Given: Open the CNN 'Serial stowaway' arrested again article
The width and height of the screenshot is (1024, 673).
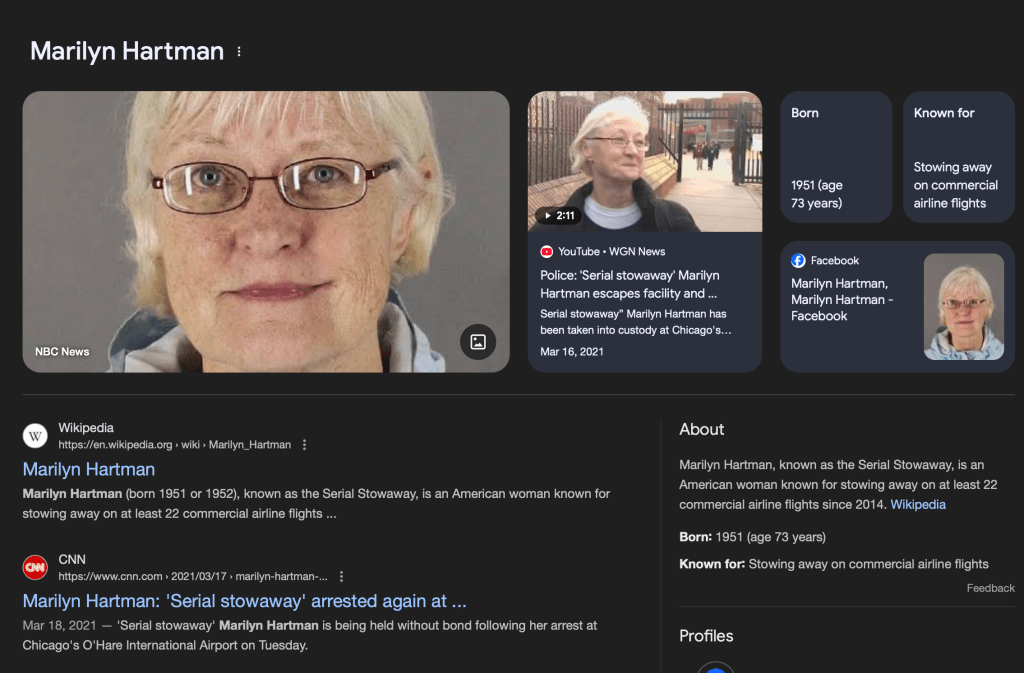Looking at the screenshot, I should click(244, 601).
